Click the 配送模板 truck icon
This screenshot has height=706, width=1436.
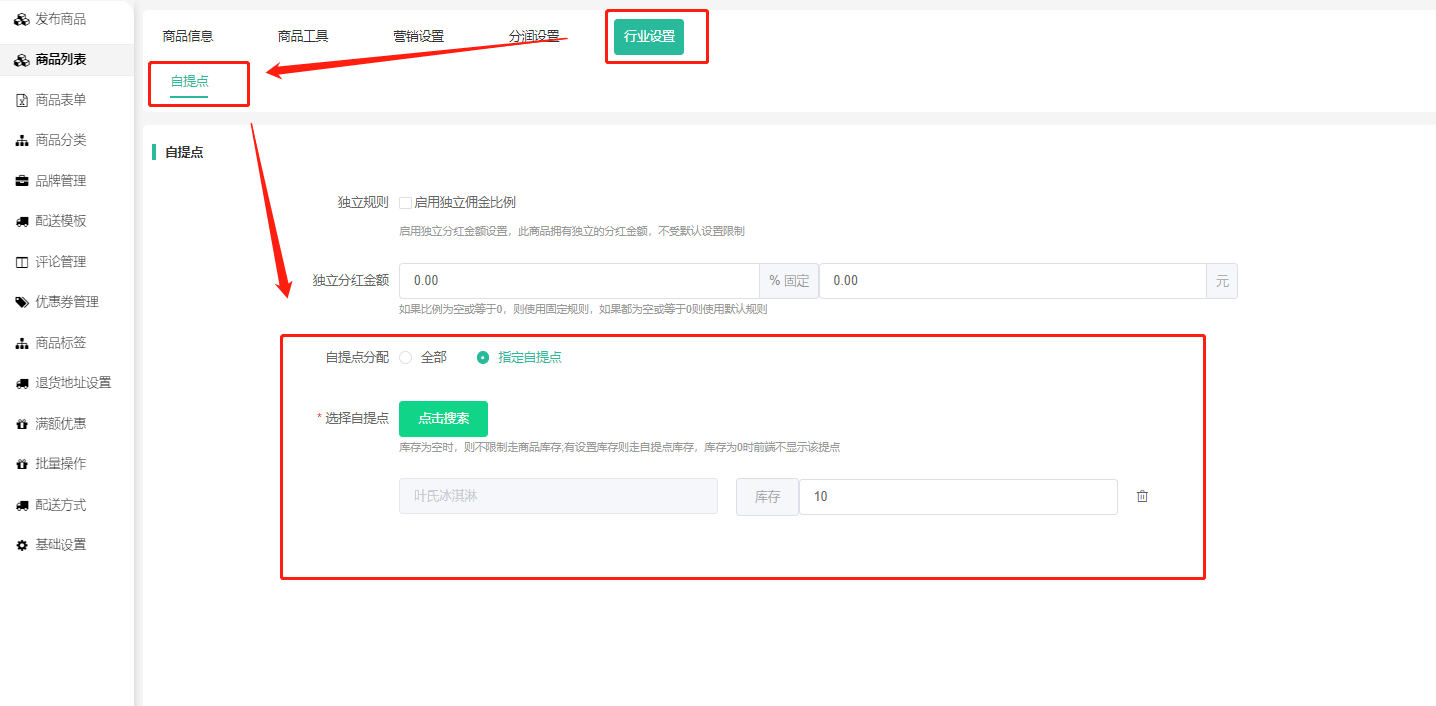click(x=21, y=222)
